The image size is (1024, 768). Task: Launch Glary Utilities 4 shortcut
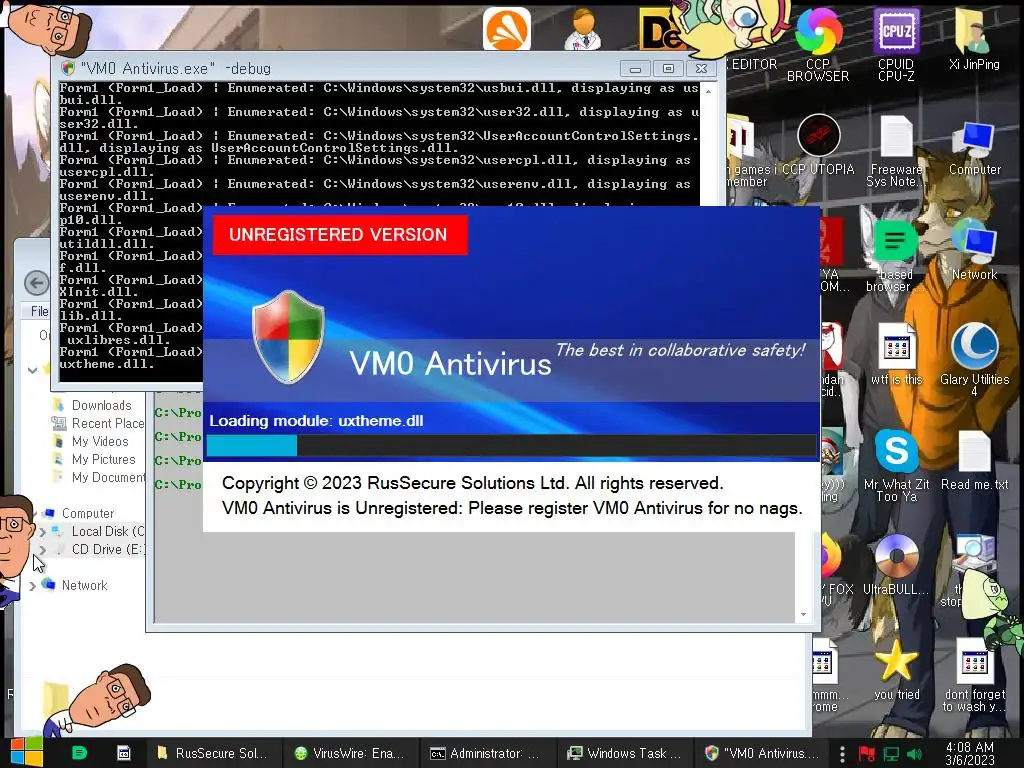974,359
